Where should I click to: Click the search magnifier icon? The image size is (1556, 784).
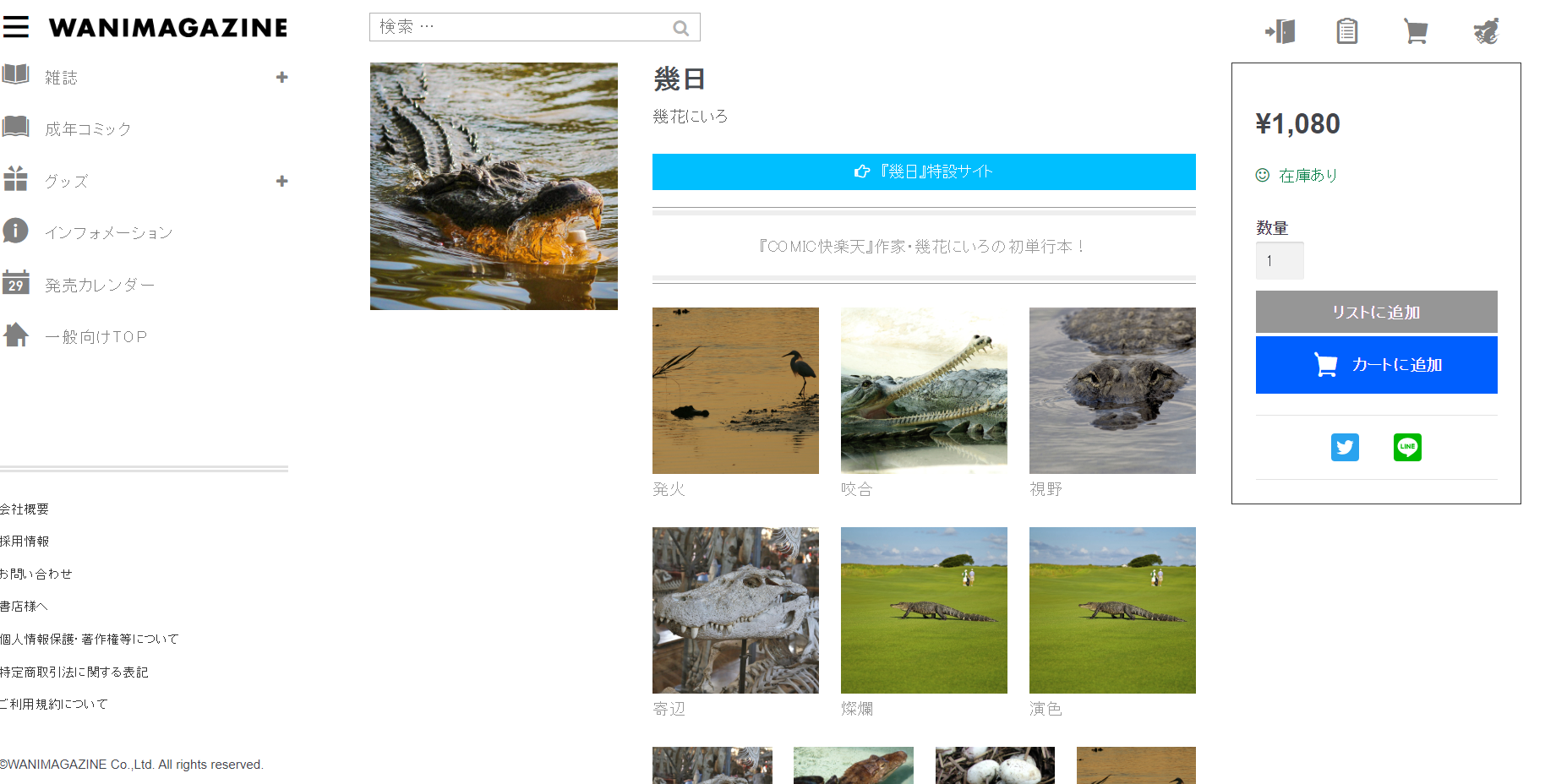pyautogui.click(x=680, y=28)
